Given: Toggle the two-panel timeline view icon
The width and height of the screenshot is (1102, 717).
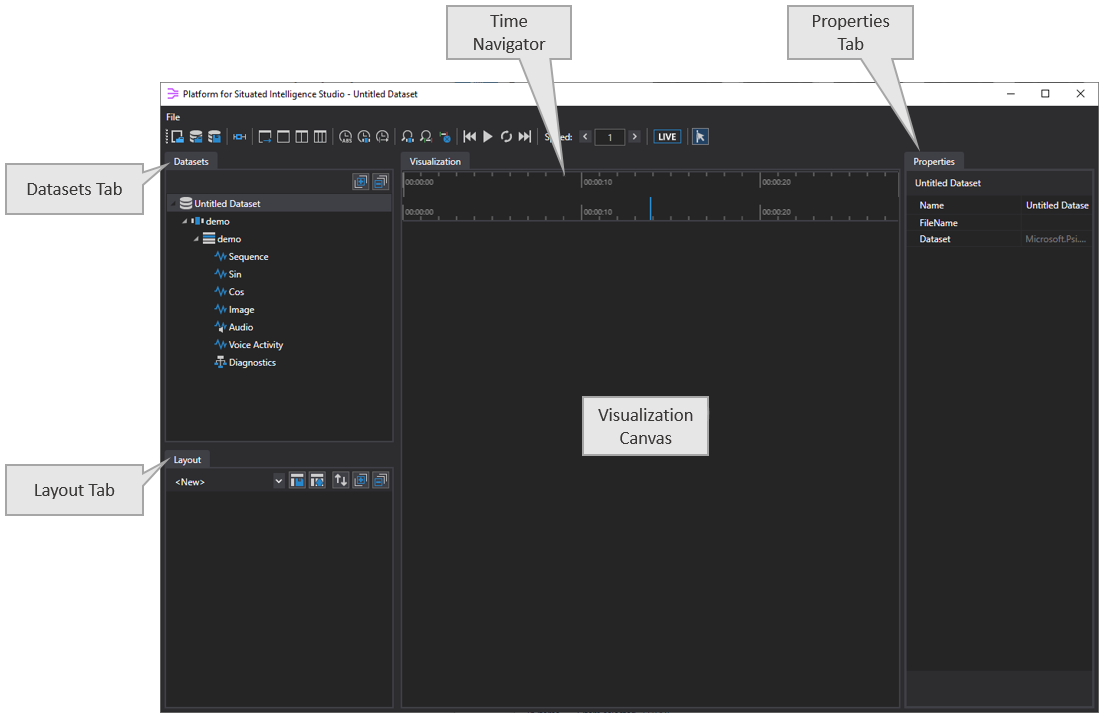Looking at the screenshot, I should [301, 136].
